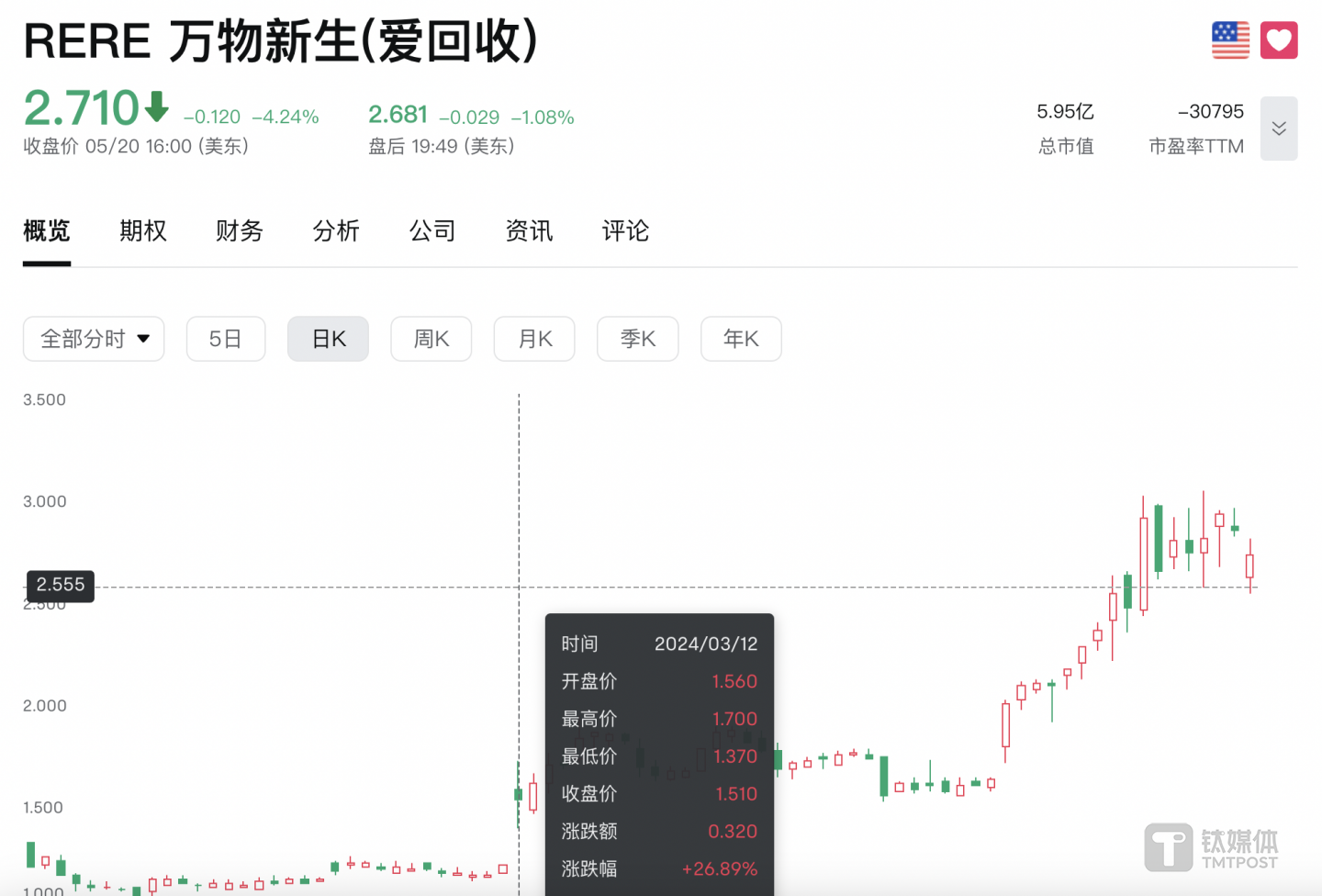Select the 5日 chart range

(226, 339)
